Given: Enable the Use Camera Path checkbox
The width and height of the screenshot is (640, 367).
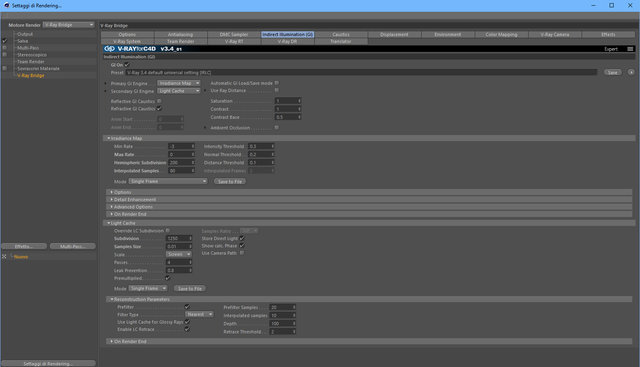Looking at the screenshot, I should 242,253.
